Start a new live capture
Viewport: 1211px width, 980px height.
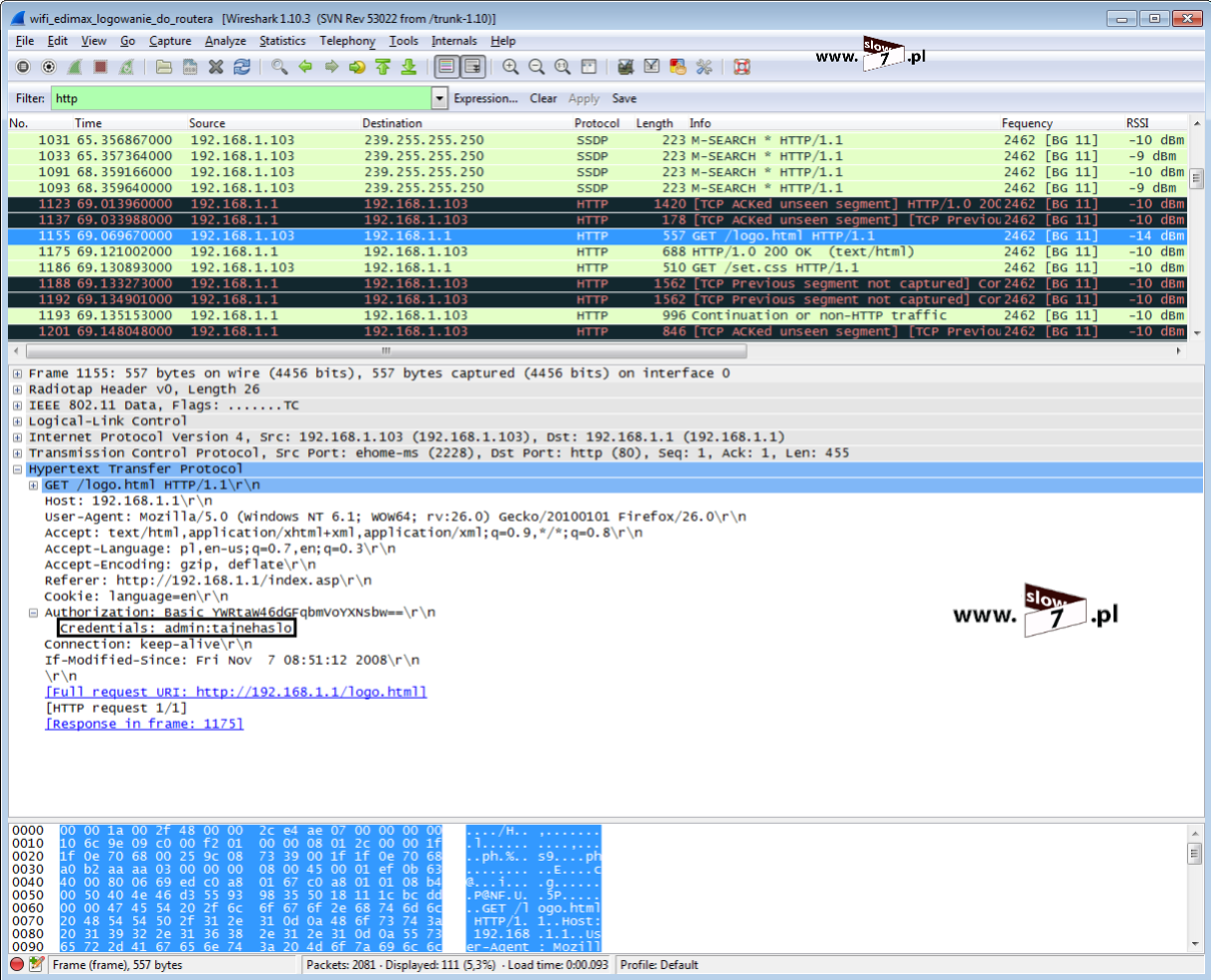(x=75, y=67)
